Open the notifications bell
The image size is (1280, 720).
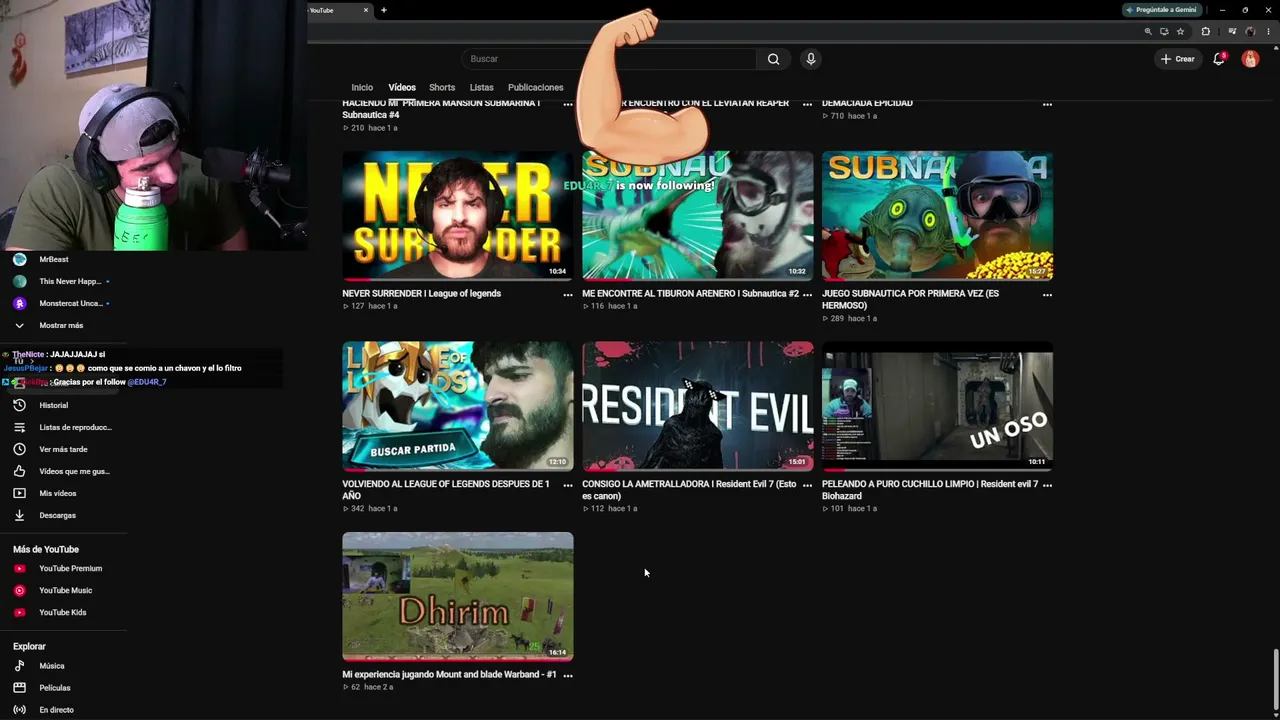[x=1219, y=59]
